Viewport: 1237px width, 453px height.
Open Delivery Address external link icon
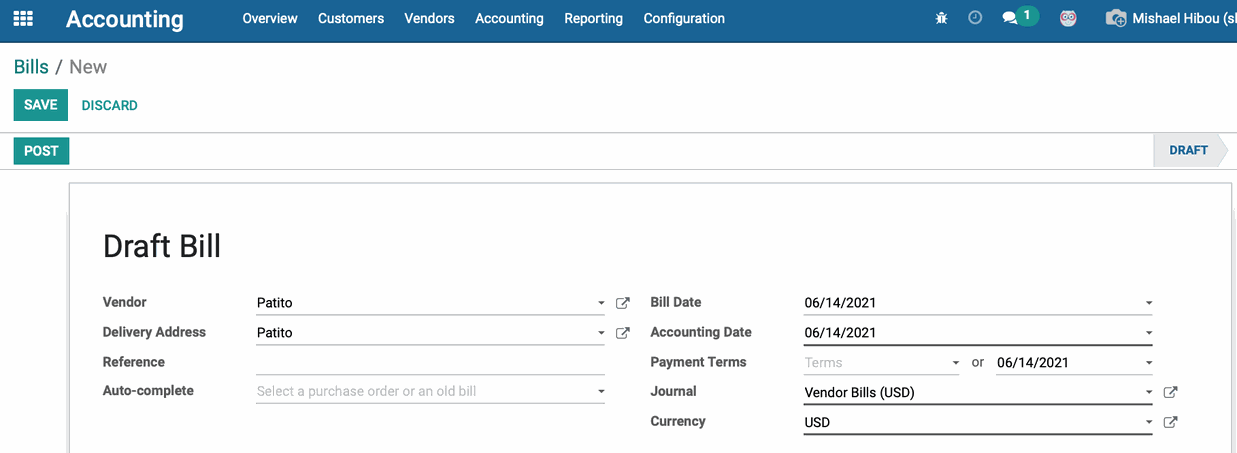[623, 333]
